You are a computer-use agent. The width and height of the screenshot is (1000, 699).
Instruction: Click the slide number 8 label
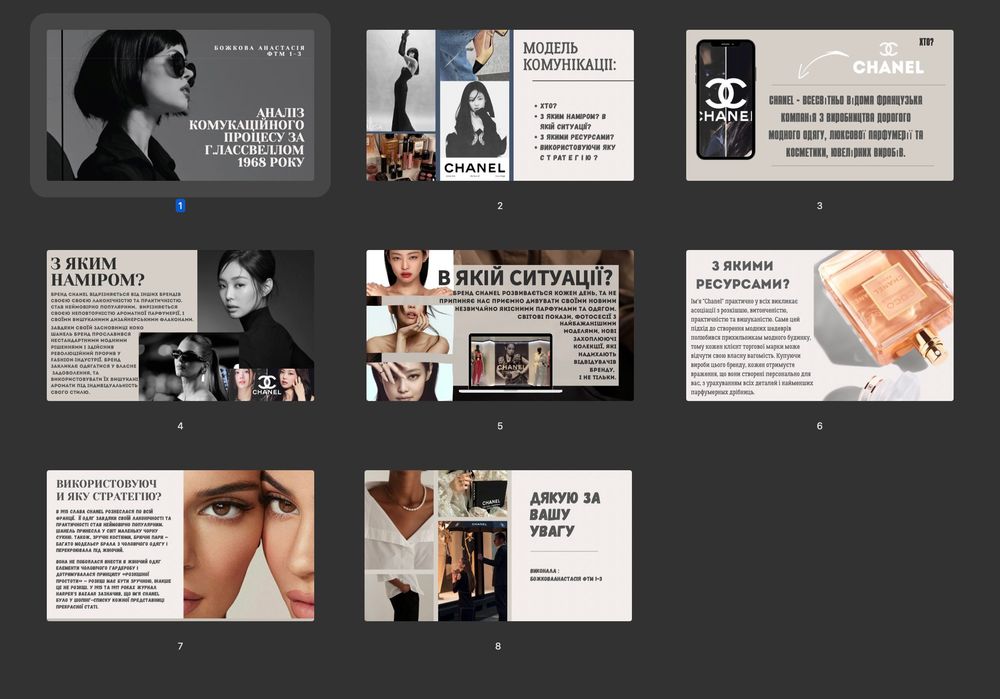tap(498, 646)
